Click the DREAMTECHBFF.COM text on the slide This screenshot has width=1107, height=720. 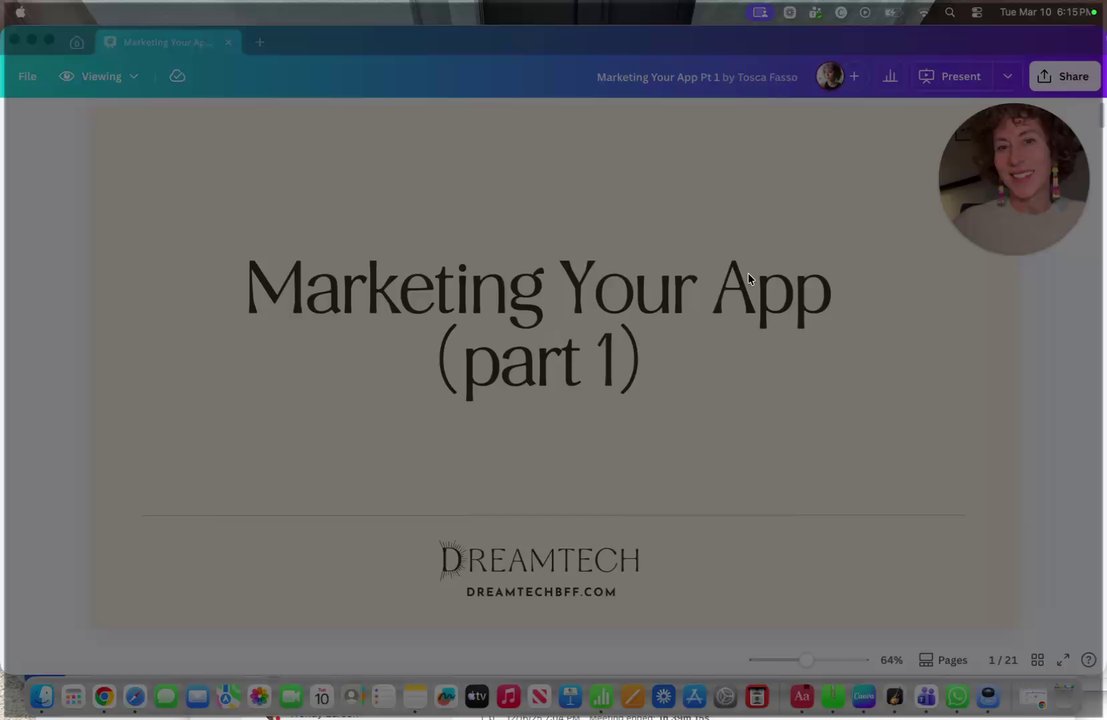tap(541, 592)
